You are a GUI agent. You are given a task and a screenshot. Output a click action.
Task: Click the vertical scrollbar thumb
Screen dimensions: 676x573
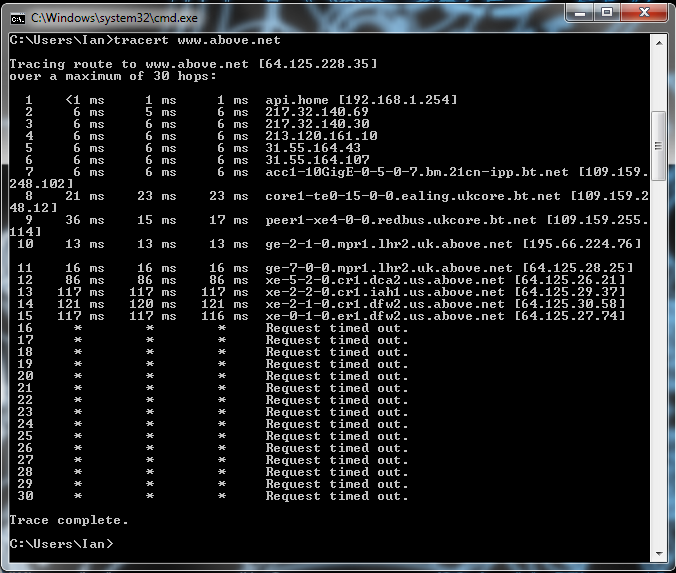[659, 146]
